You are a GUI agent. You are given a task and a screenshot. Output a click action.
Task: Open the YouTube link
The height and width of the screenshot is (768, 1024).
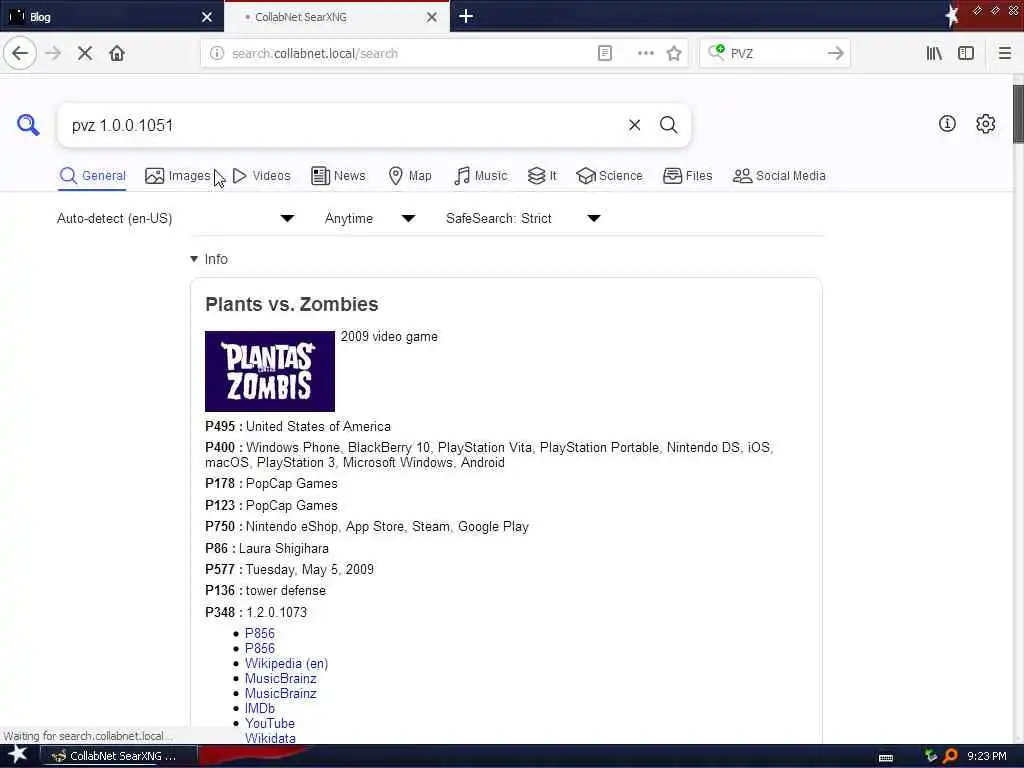(x=270, y=723)
